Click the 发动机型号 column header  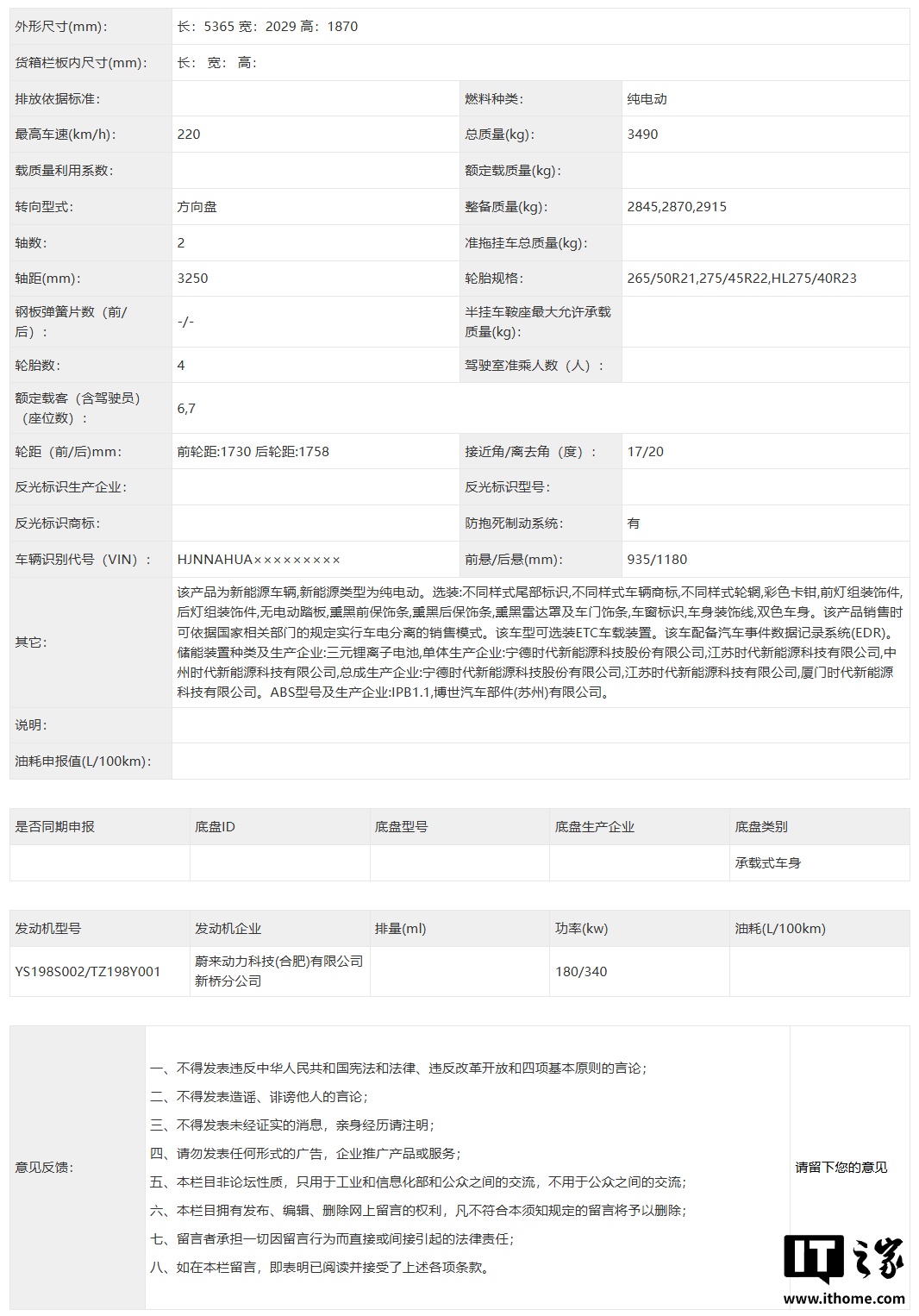pyautogui.click(x=48, y=928)
